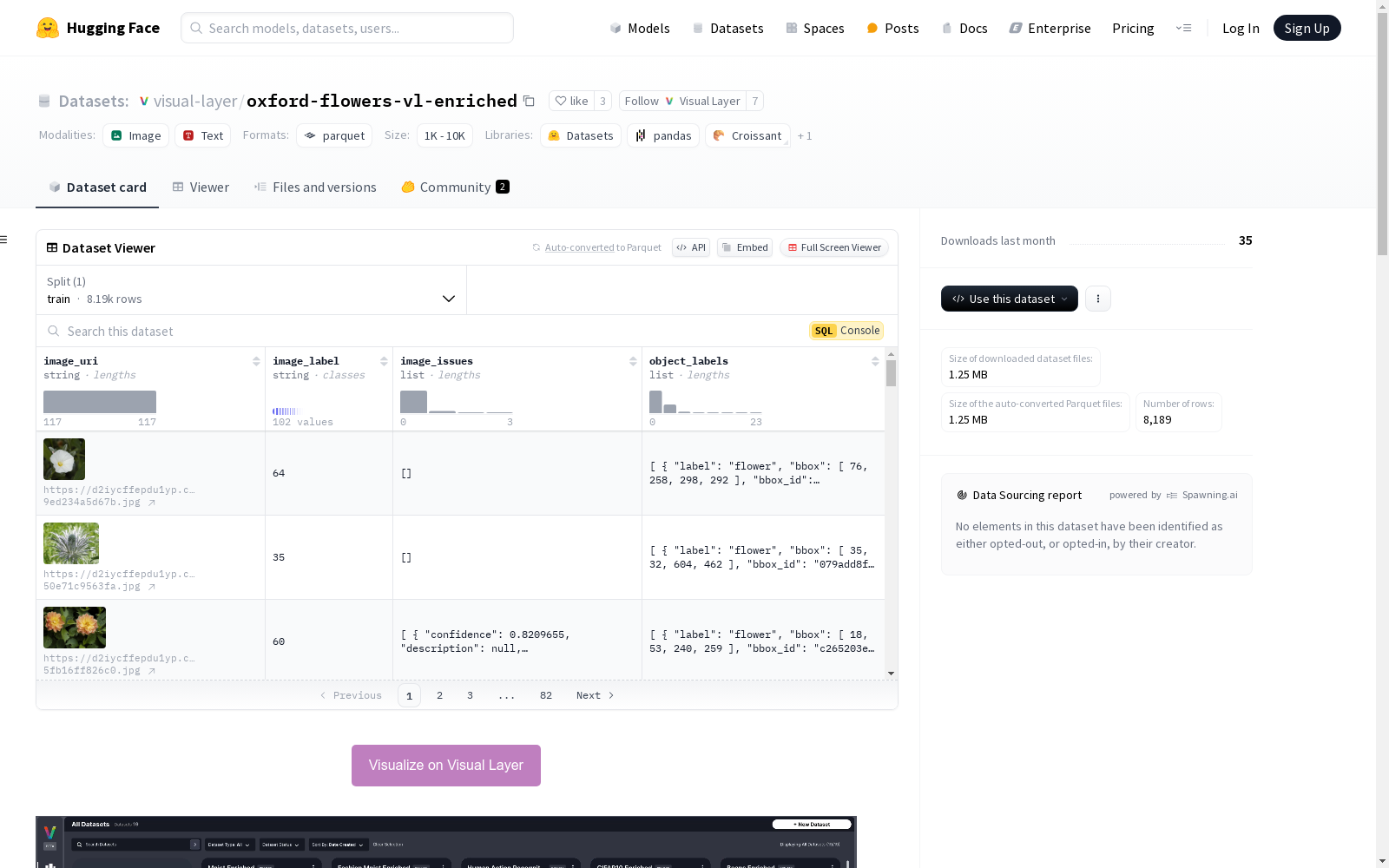Click Next page in pagination
Image resolution: width=1389 pixels, height=868 pixels.
[x=596, y=695]
